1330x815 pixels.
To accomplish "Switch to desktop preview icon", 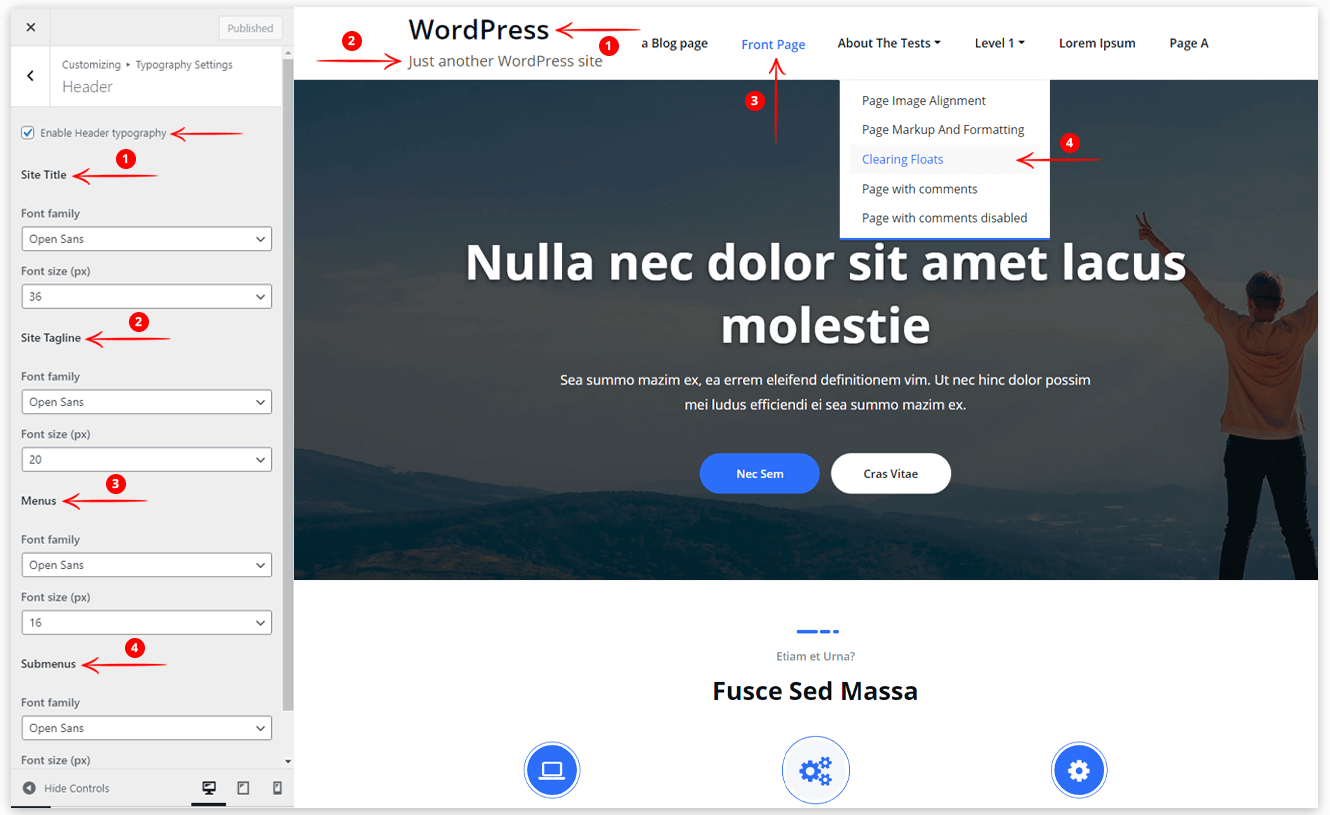I will pyautogui.click(x=209, y=788).
